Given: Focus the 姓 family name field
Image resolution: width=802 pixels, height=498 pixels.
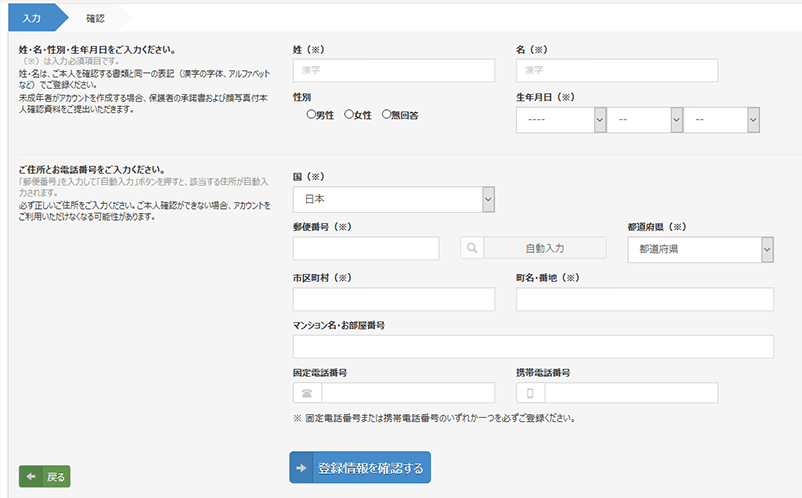Looking at the screenshot, I should [394, 70].
